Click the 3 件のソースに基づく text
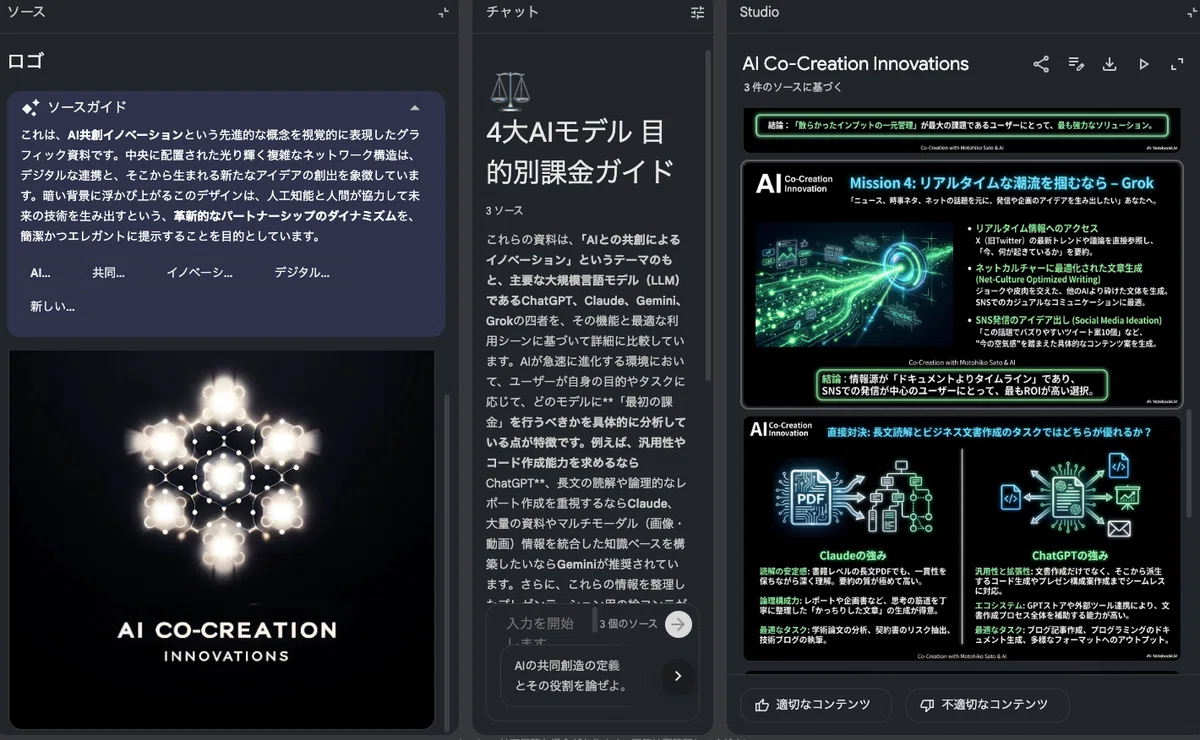This screenshot has height=740, width=1200. pyautogui.click(x=793, y=88)
